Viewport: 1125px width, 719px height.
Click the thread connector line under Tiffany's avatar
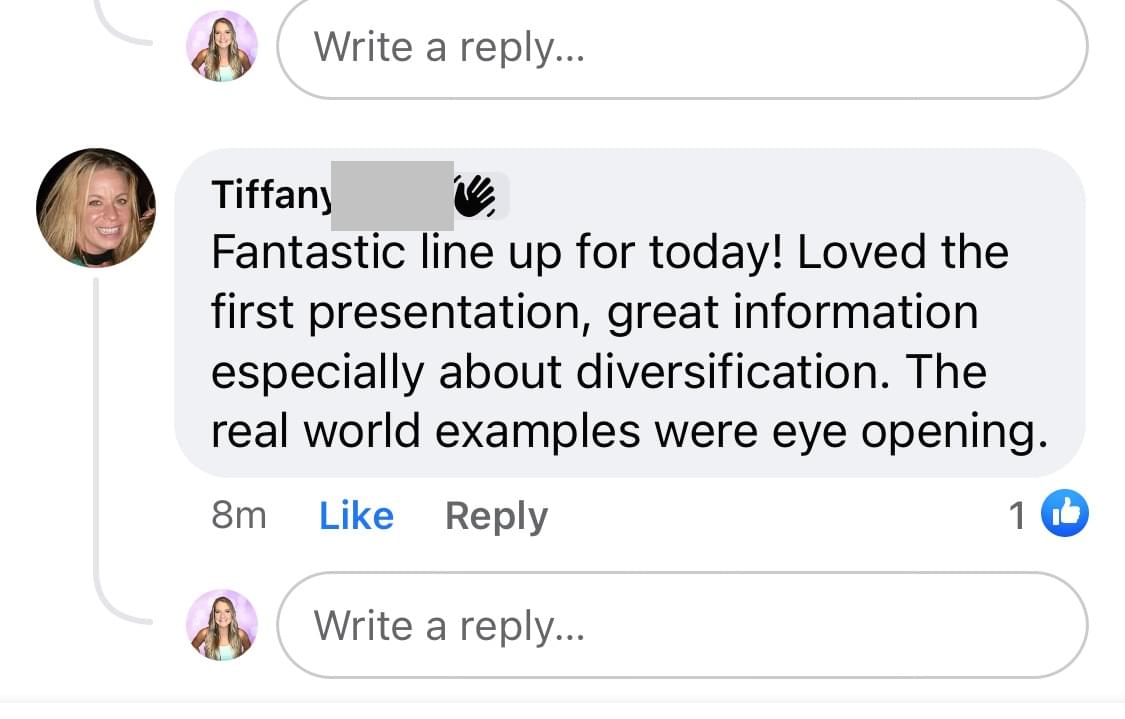coord(95,445)
